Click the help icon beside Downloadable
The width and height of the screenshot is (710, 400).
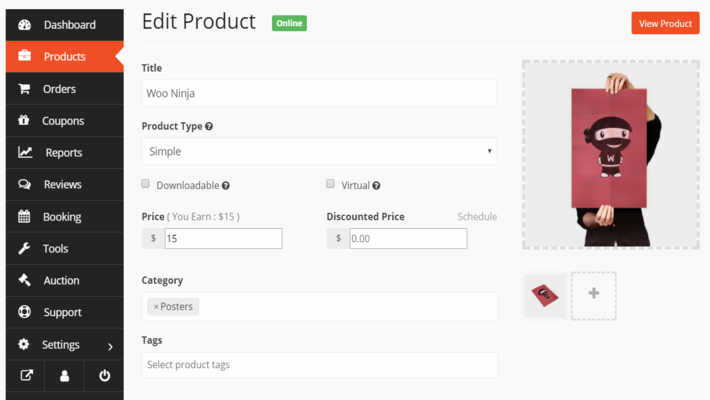[226, 185]
